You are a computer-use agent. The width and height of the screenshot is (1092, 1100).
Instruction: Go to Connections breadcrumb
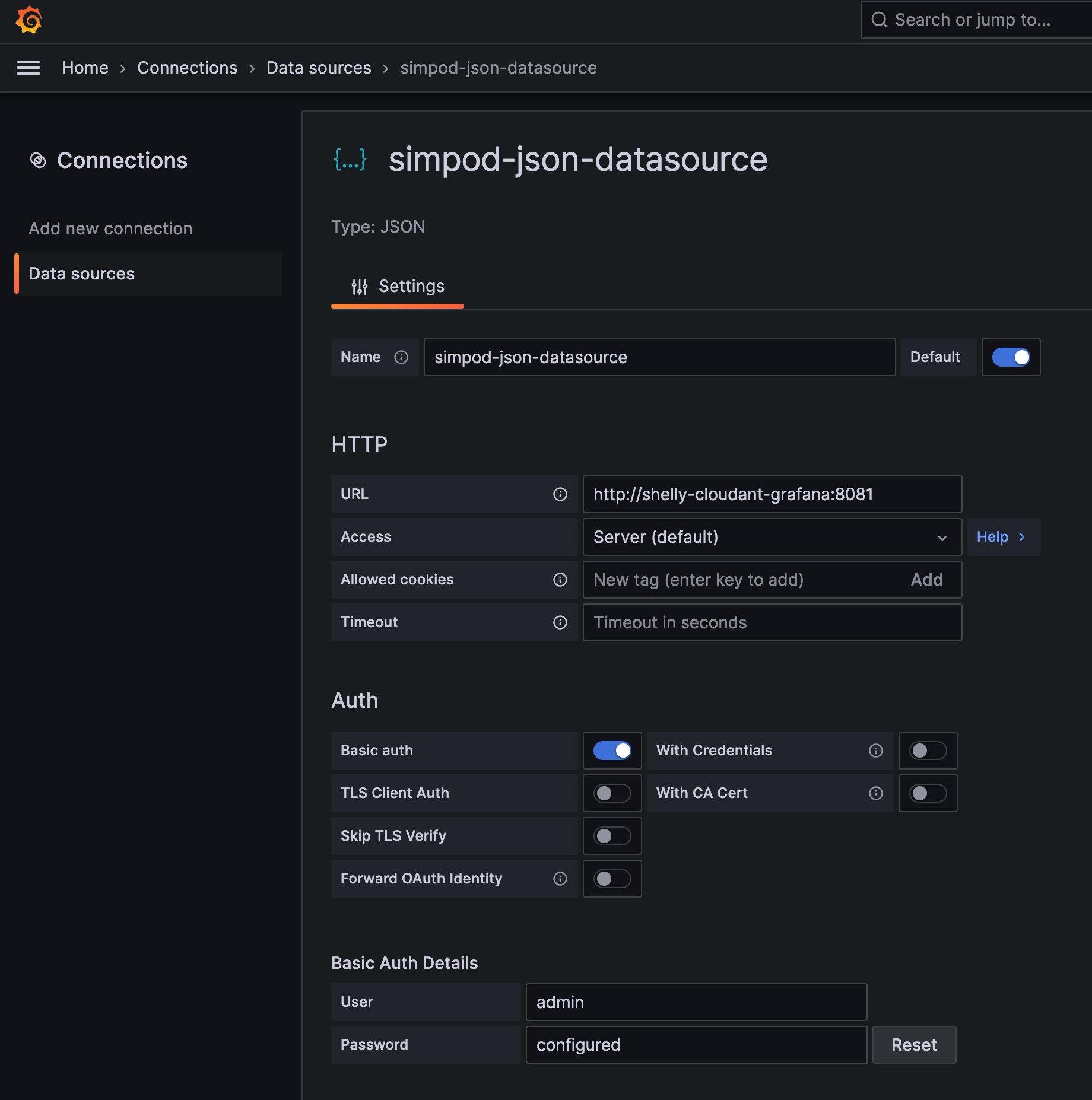point(187,68)
